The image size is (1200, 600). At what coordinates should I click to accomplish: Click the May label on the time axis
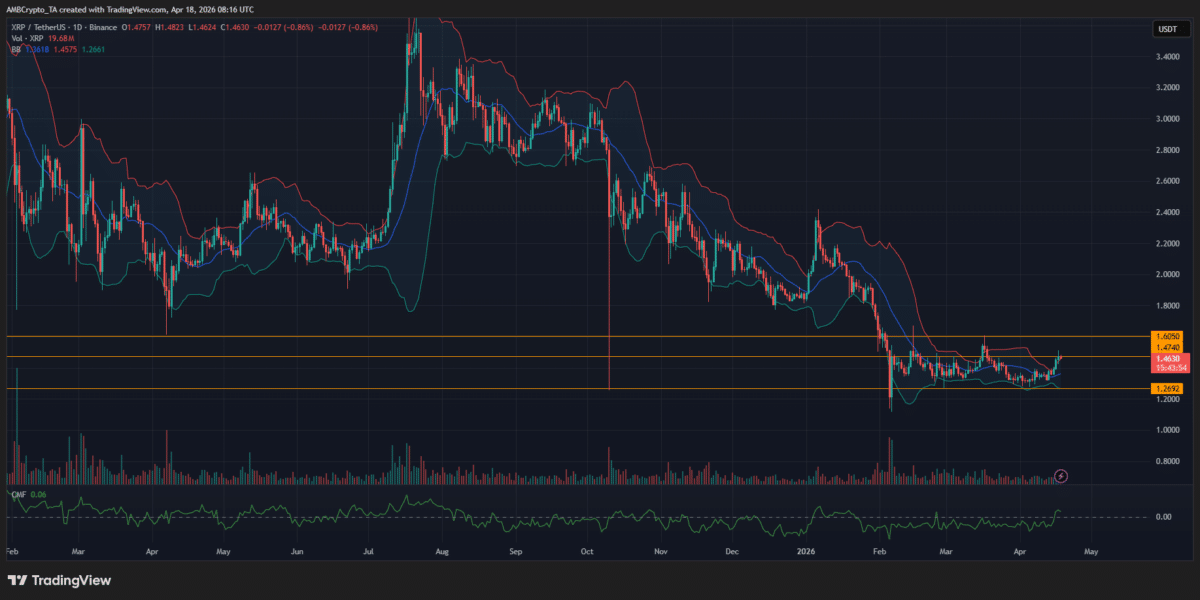(x=1089, y=551)
